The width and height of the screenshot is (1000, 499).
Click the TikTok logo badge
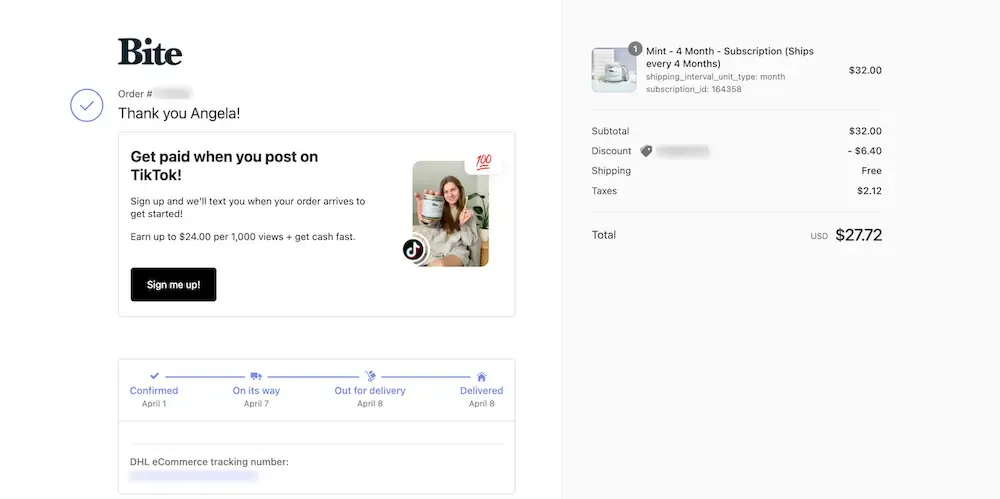414,250
